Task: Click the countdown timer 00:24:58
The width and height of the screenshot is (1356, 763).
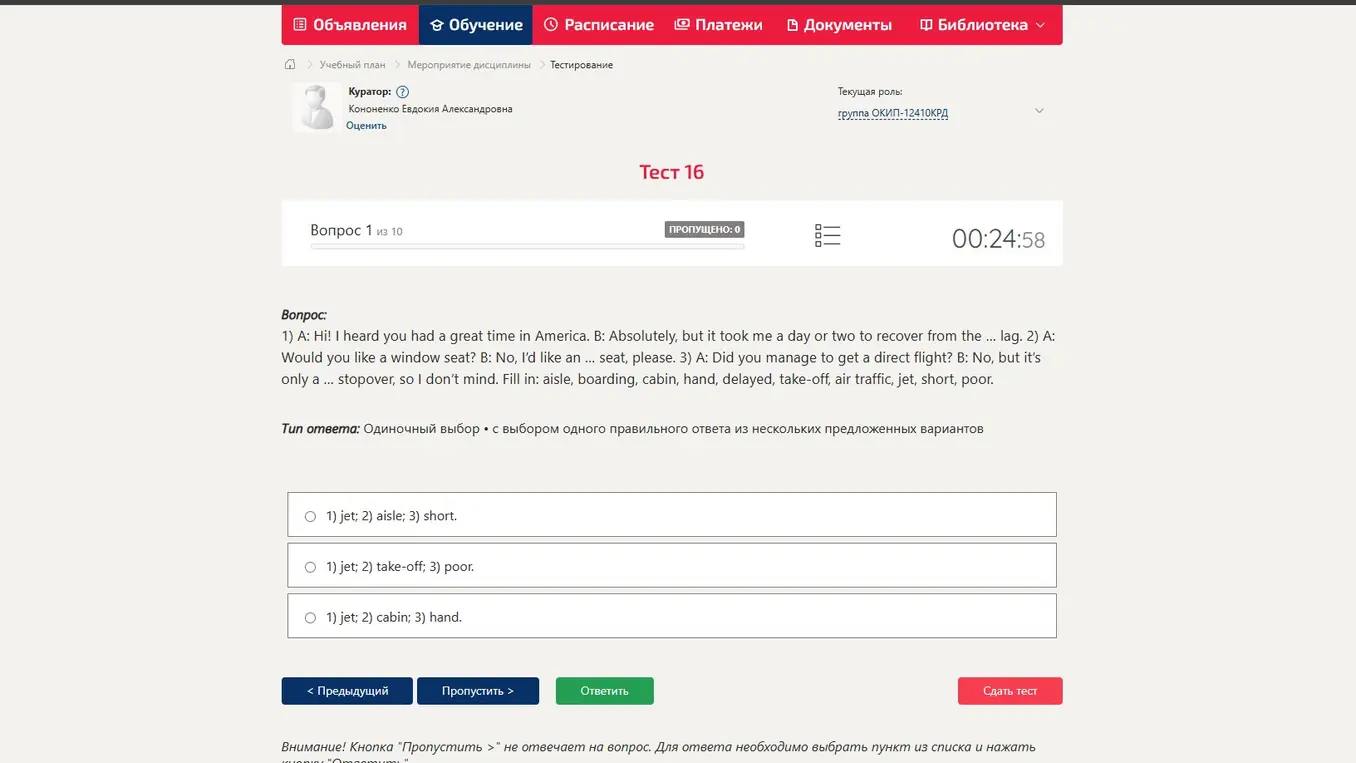Action: 998,239
